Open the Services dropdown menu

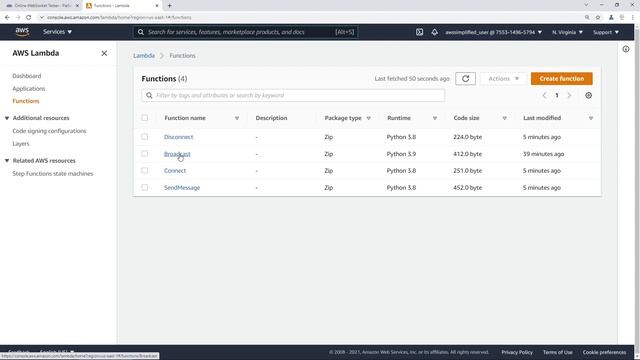[58, 32]
